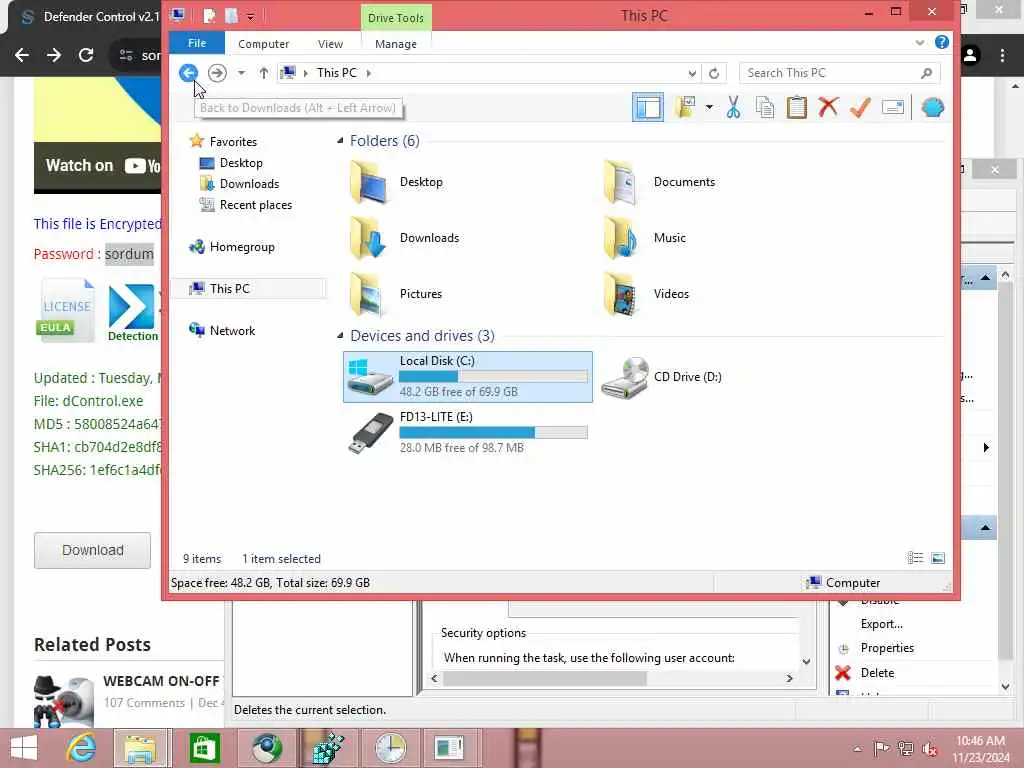Collapse the Folders (6) group
Image resolution: width=1024 pixels, height=768 pixels.
340,140
